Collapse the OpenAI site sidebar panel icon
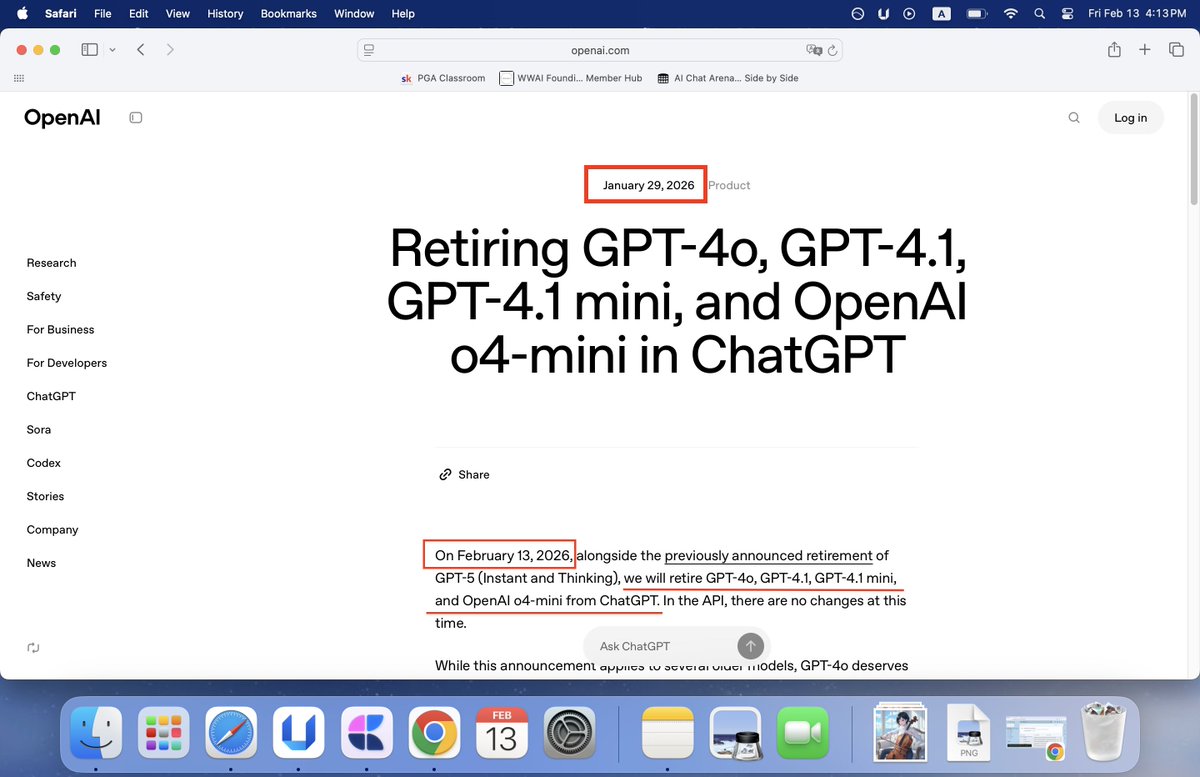This screenshot has width=1200, height=777. [x=136, y=118]
